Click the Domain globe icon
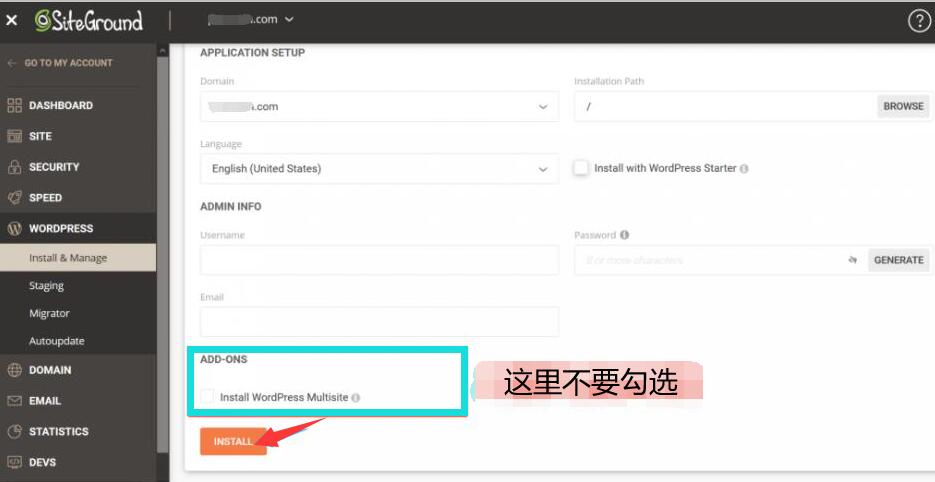Screen dimensions: 935x482 click(14, 370)
